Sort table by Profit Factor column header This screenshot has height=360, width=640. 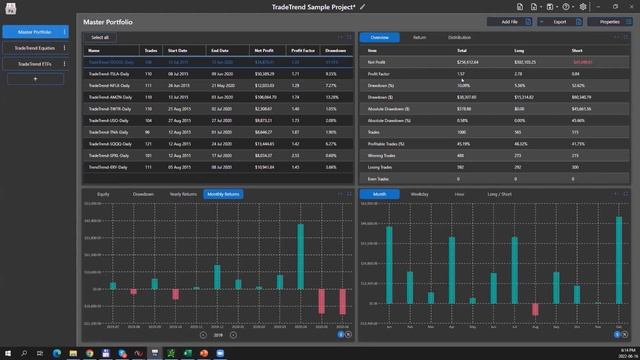click(303, 51)
